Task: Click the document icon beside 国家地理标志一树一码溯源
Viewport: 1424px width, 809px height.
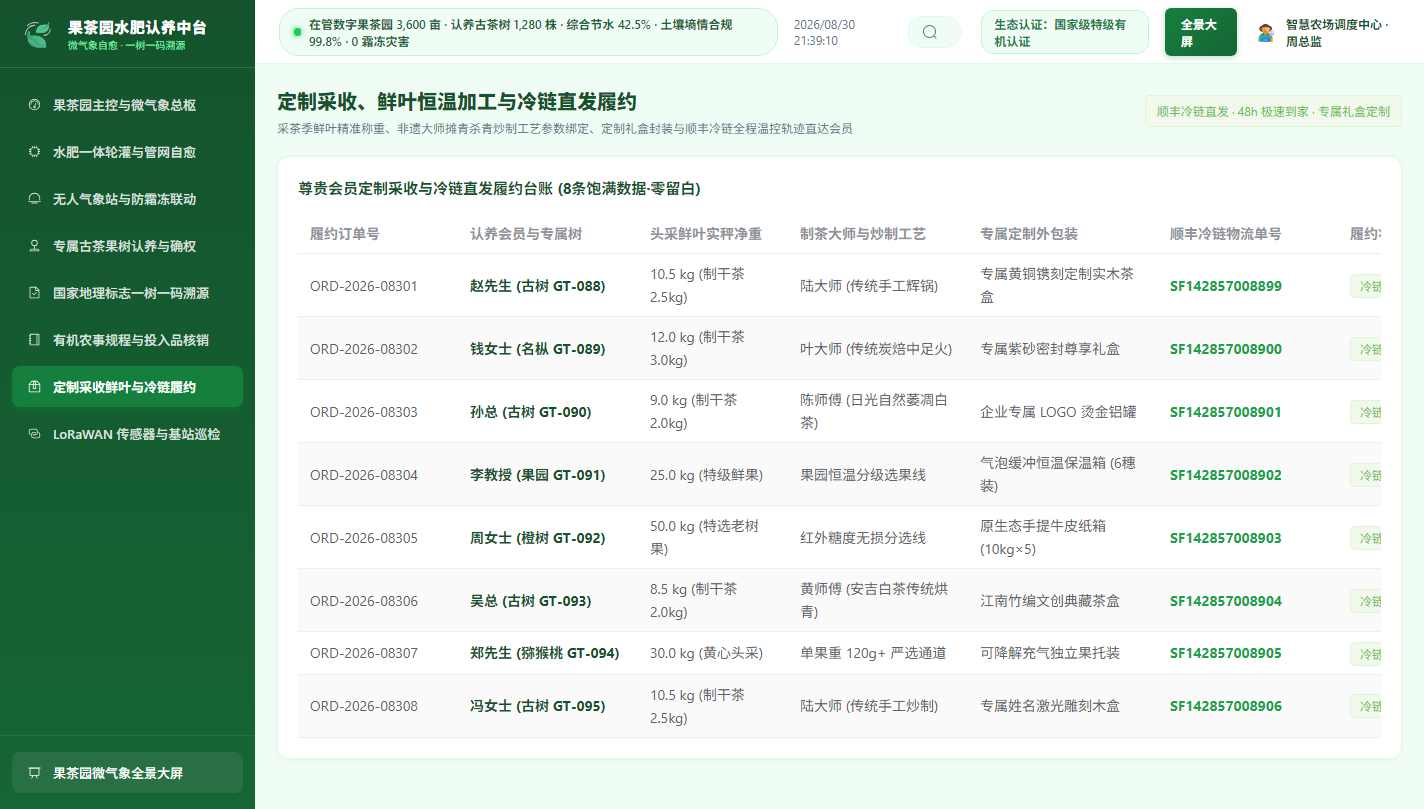Action: click(x=34, y=293)
